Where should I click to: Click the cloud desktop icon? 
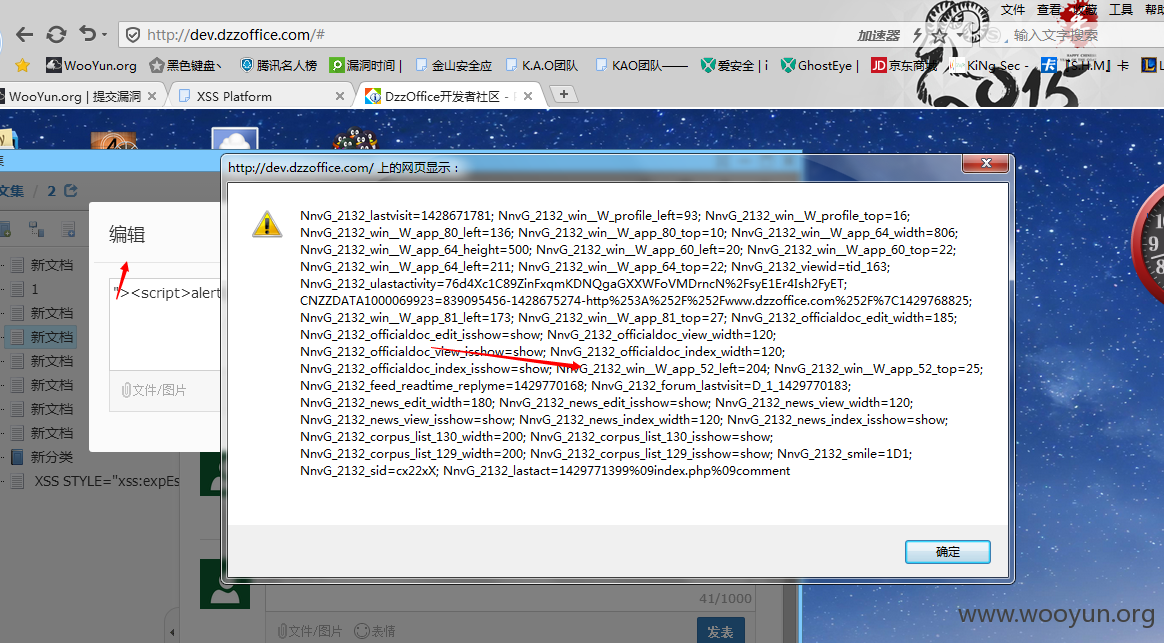235,138
